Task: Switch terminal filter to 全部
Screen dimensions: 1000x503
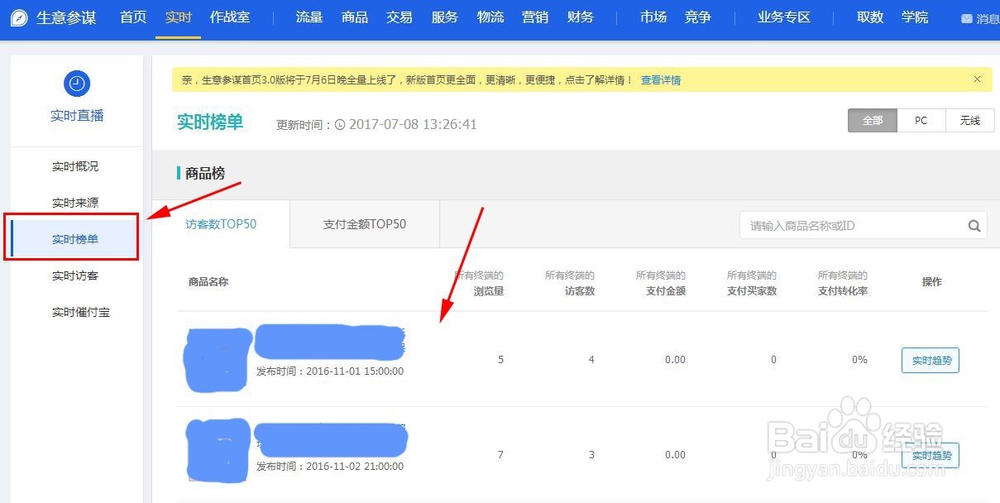Action: (872, 120)
